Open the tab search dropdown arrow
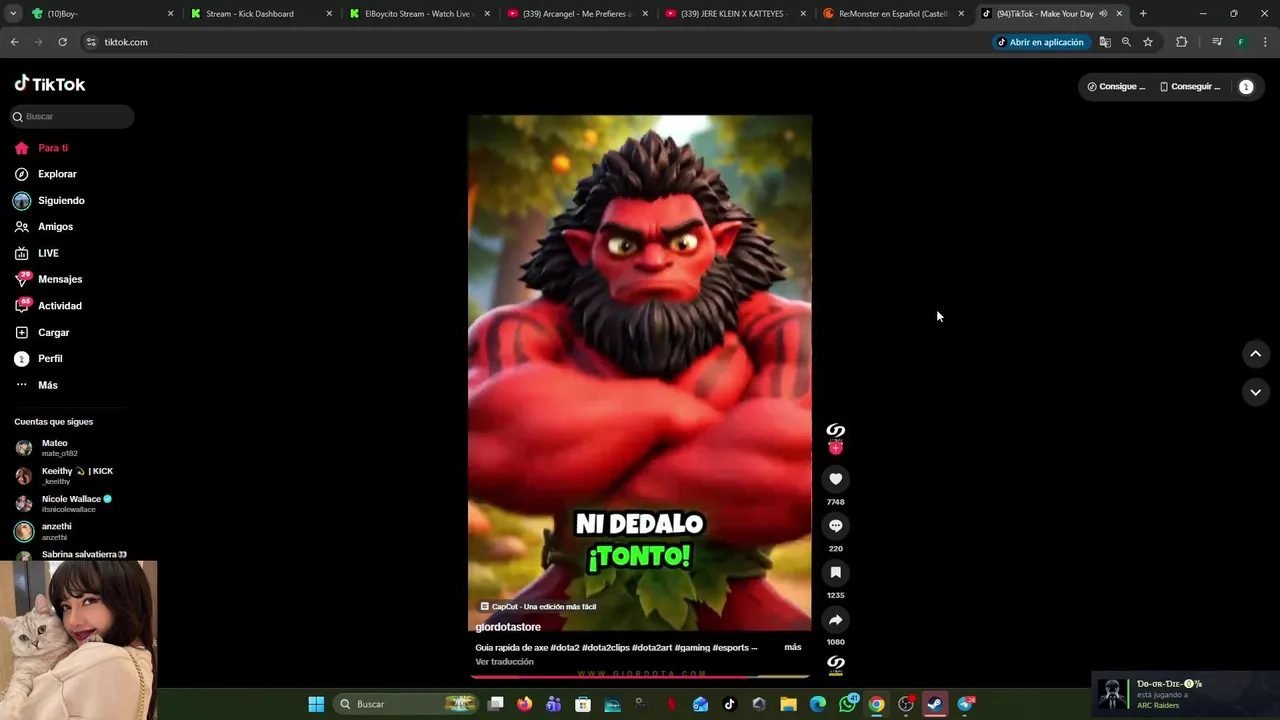 tap(12, 14)
